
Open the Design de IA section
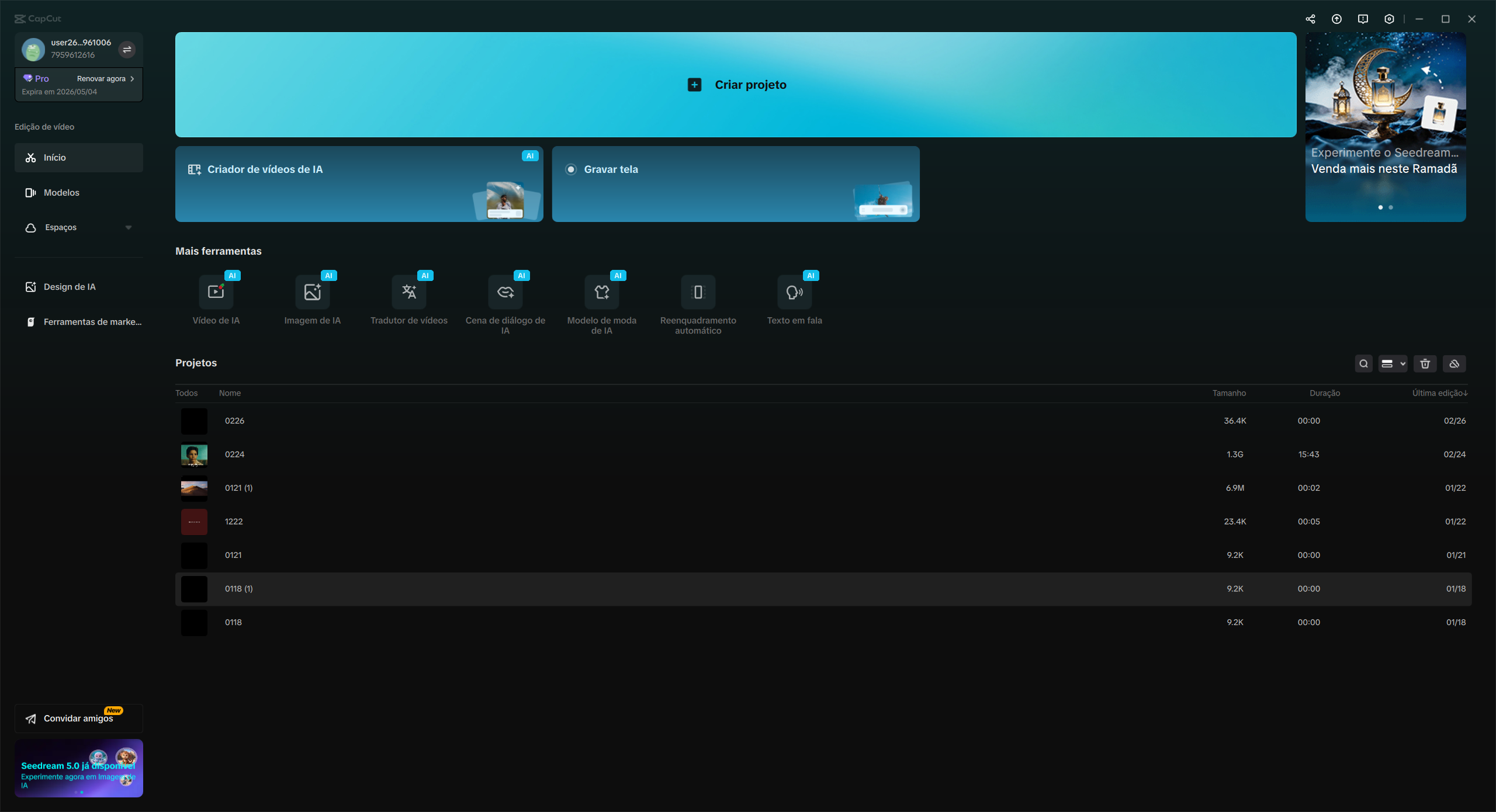coord(69,286)
